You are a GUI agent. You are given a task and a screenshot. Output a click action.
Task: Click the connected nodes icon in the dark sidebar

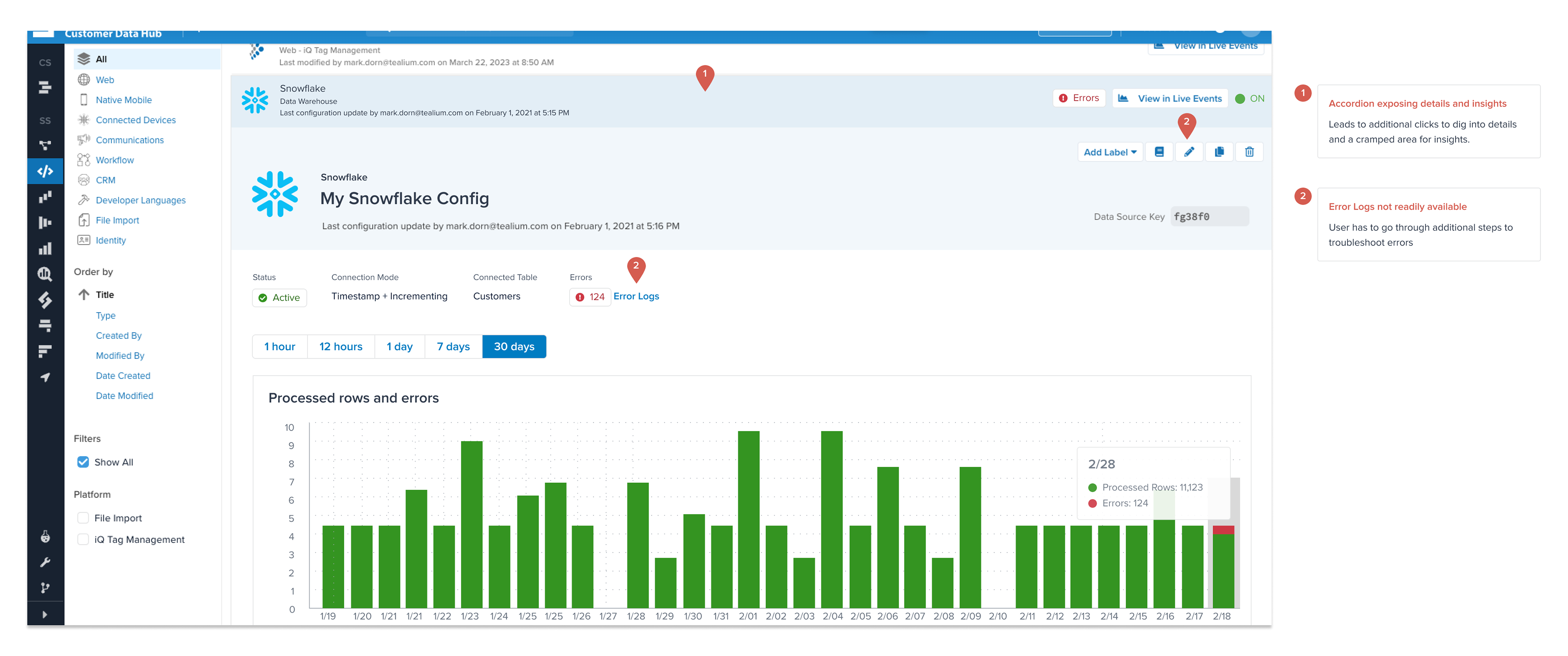click(x=45, y=145)
